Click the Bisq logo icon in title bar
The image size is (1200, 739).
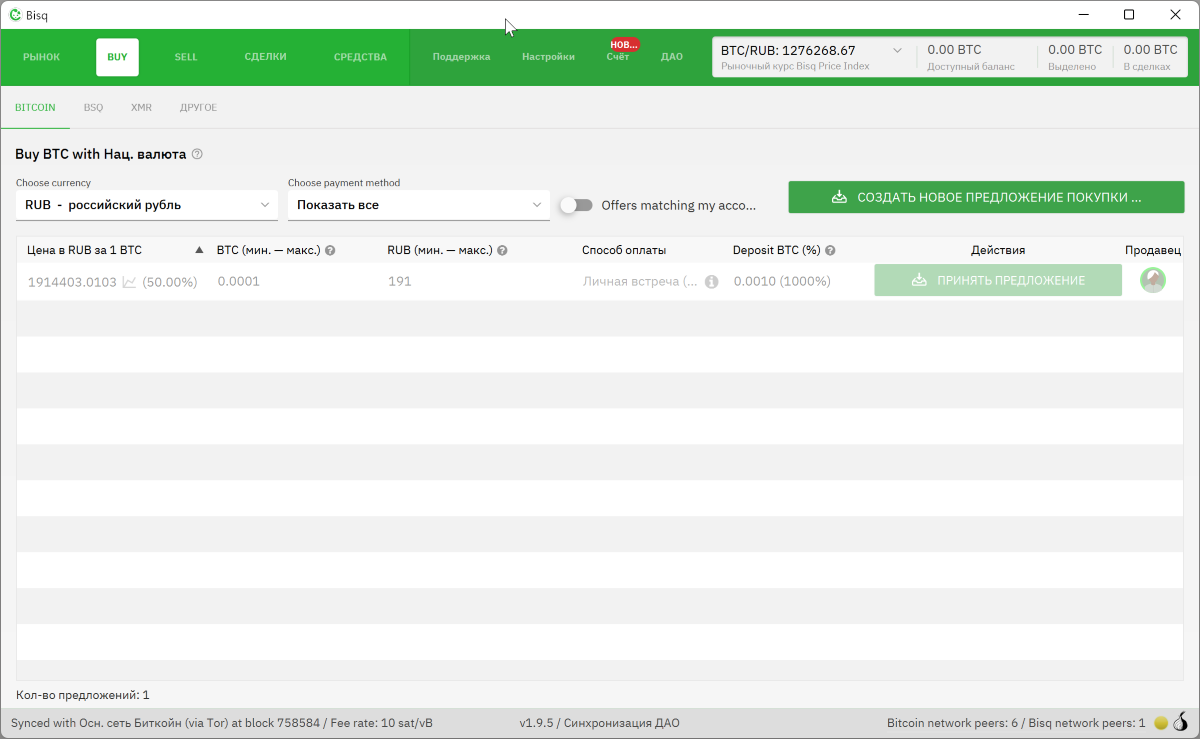[15, 15]
